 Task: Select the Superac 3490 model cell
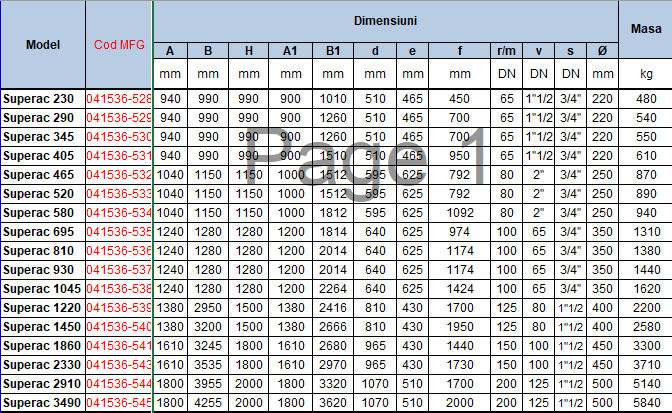43,402
